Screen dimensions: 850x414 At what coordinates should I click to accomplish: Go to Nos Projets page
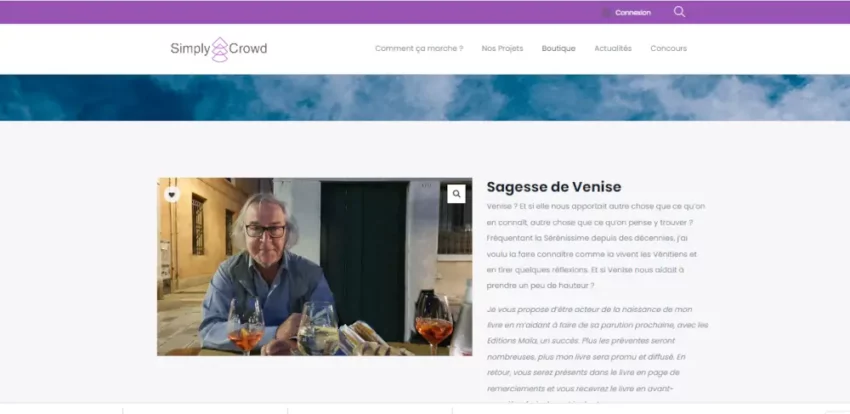coord(502,48)
